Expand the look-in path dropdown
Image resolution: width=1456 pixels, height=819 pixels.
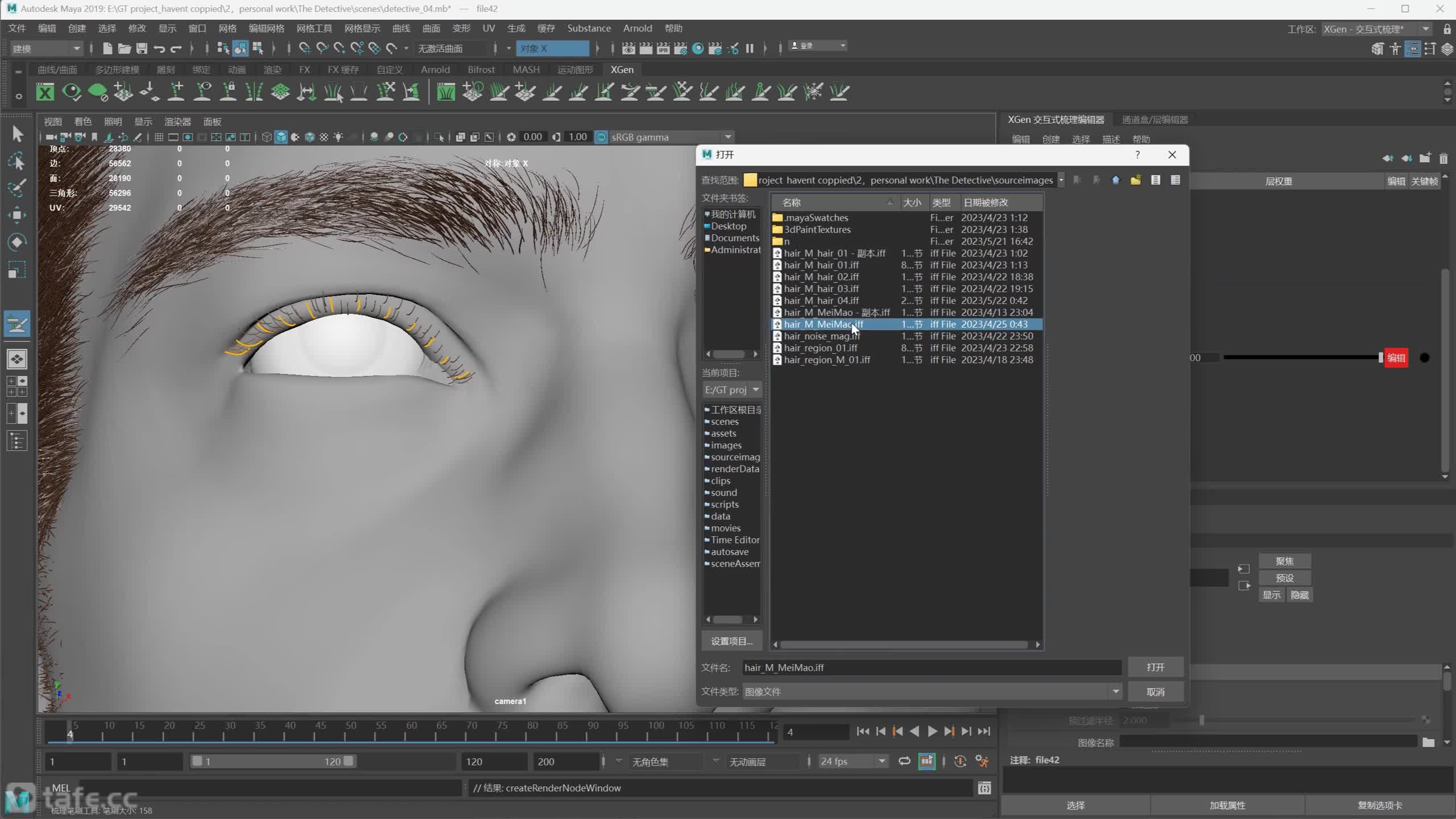(x=1061, y=180)
